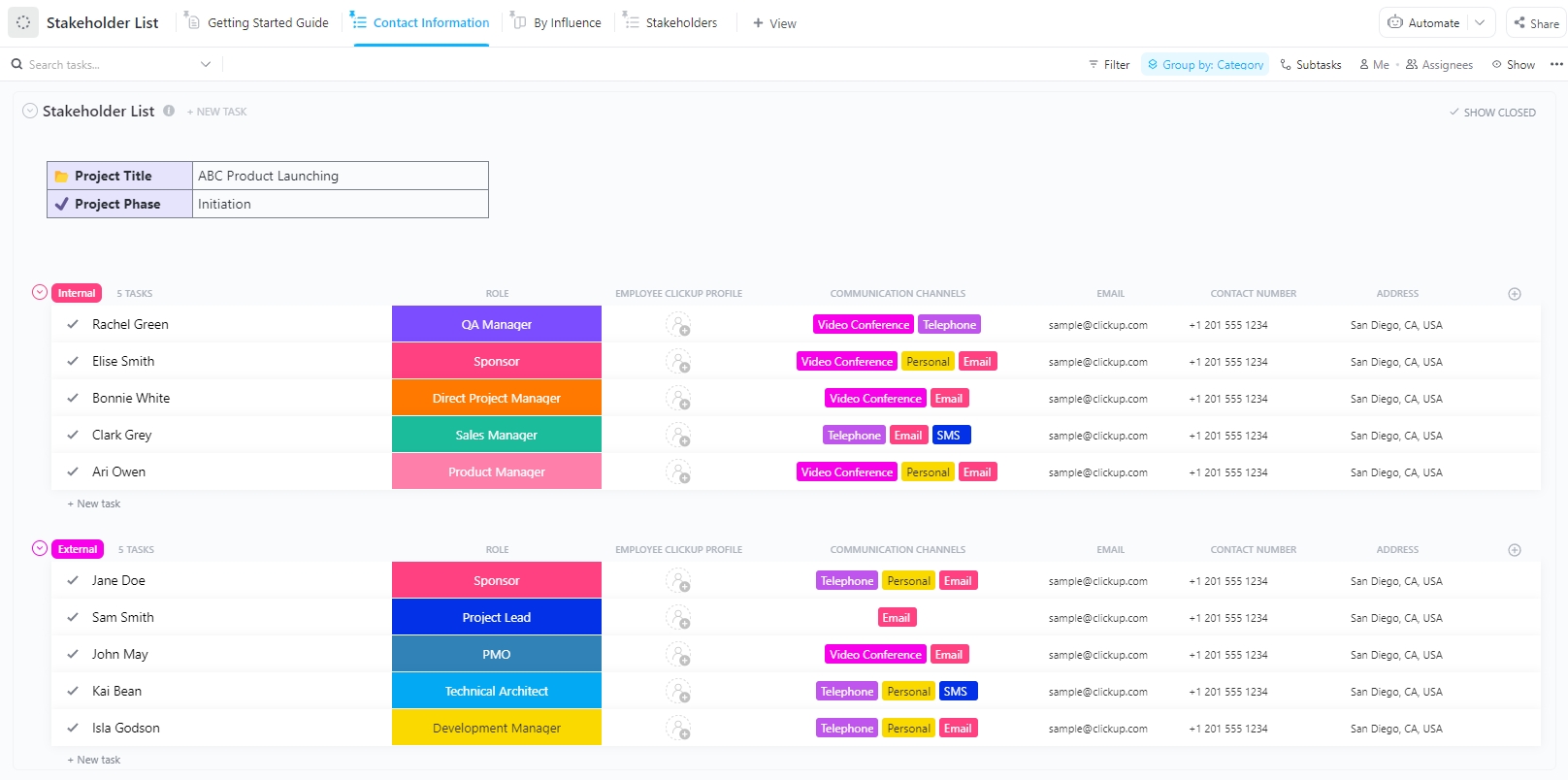
Task: Toggle status check for Sam Smith
Action: click(x=73, y=617)
